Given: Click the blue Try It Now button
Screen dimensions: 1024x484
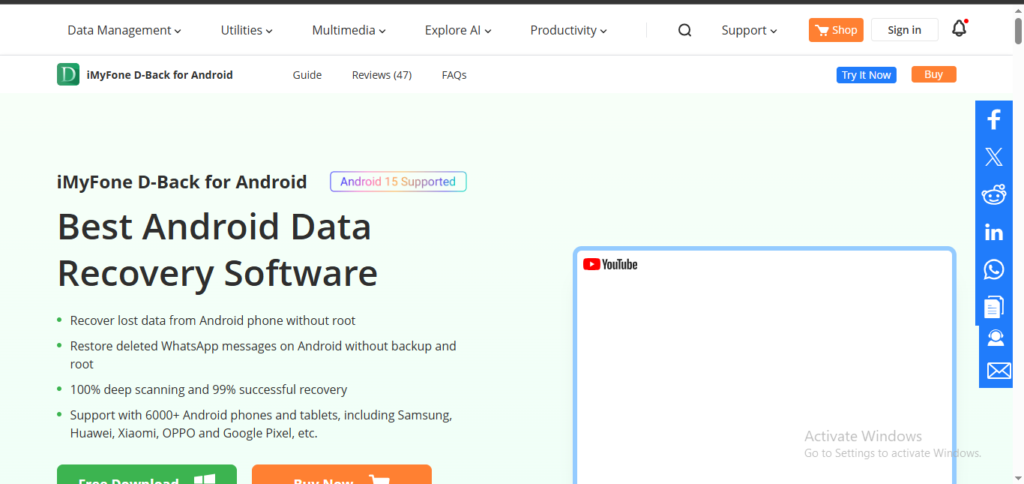Looking at the screenshot, I should click(866, 75).
